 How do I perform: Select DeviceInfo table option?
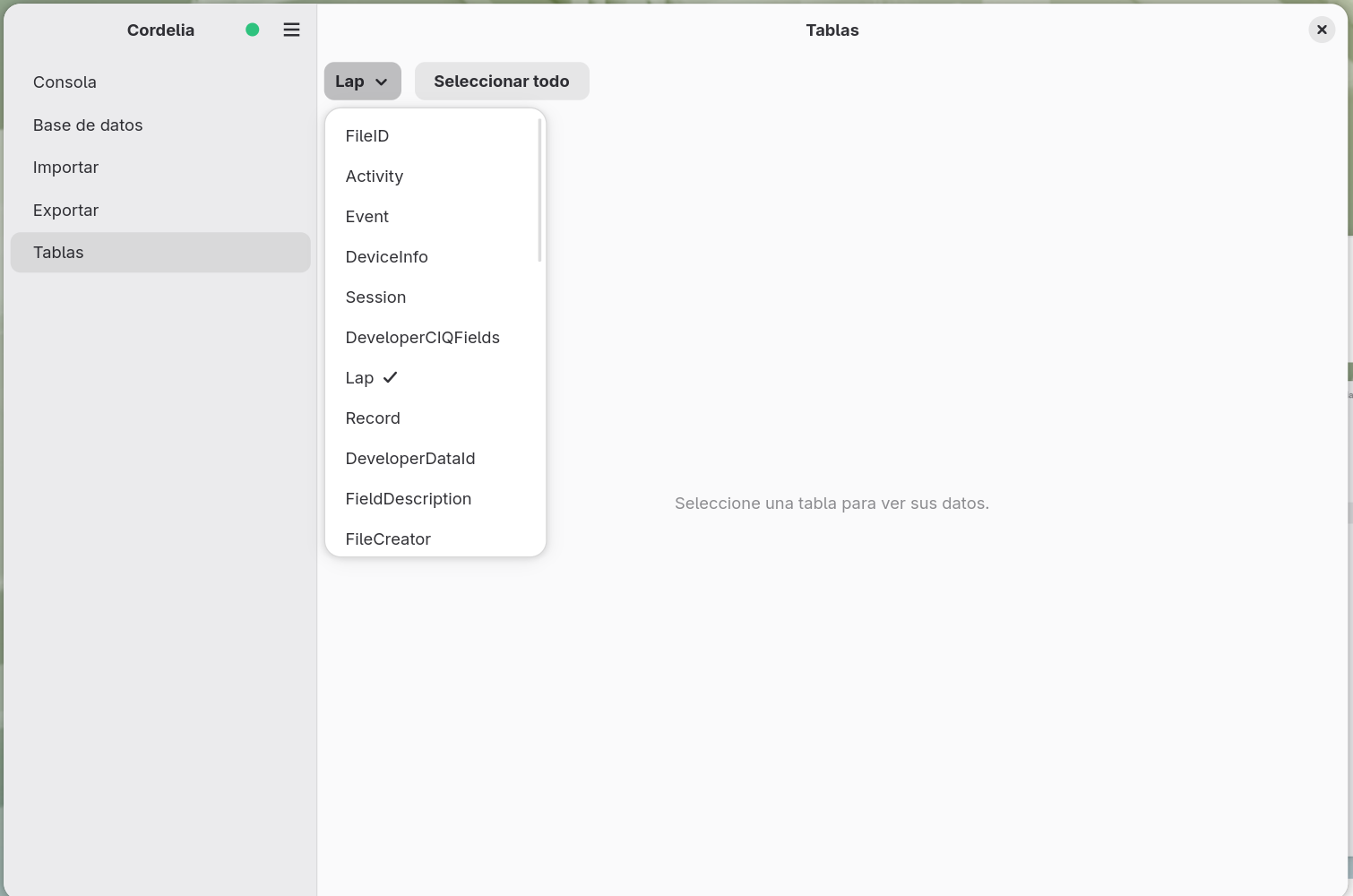pyautogui.click(x=435, y=257)
